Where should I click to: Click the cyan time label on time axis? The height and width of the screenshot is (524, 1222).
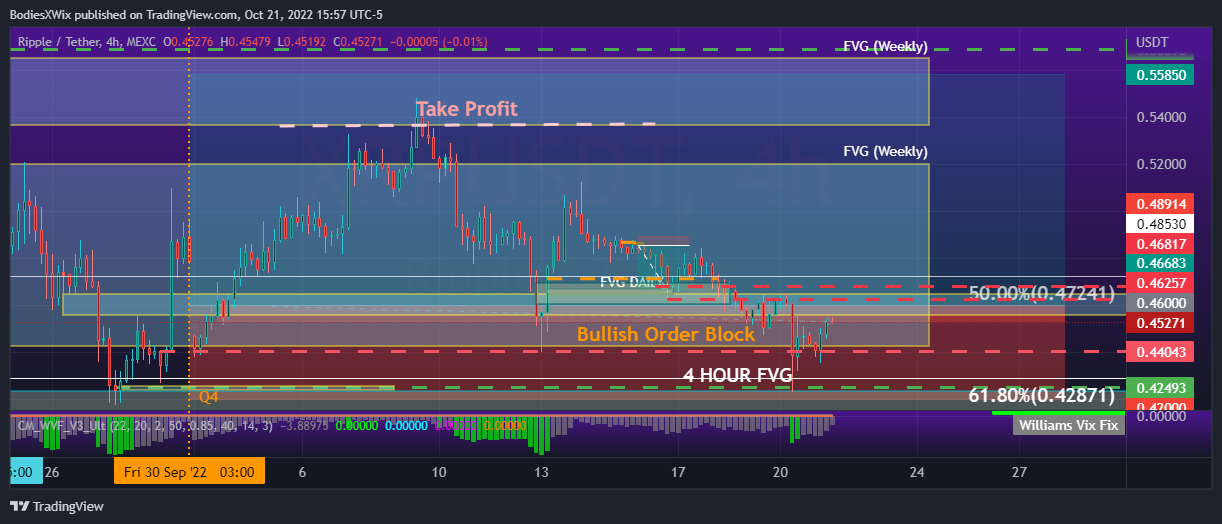tap(26, 471)
